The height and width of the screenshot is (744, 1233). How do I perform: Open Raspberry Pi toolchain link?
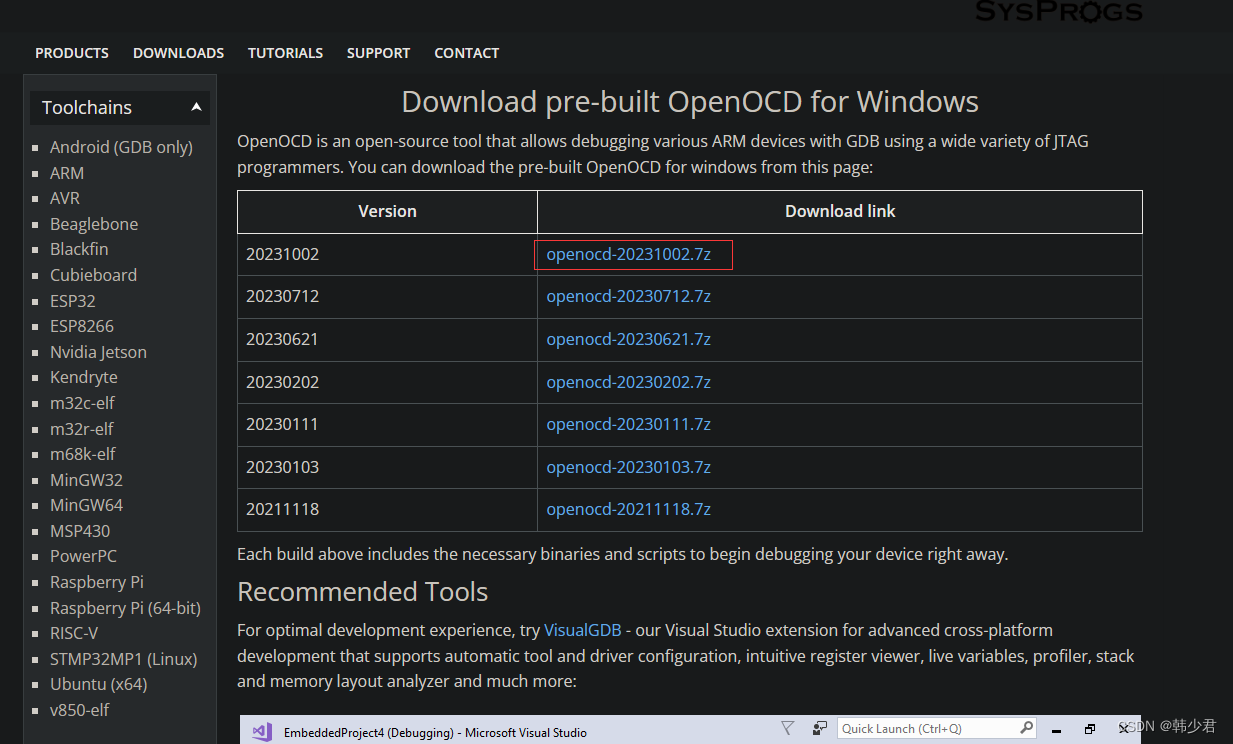click(97, 582)
